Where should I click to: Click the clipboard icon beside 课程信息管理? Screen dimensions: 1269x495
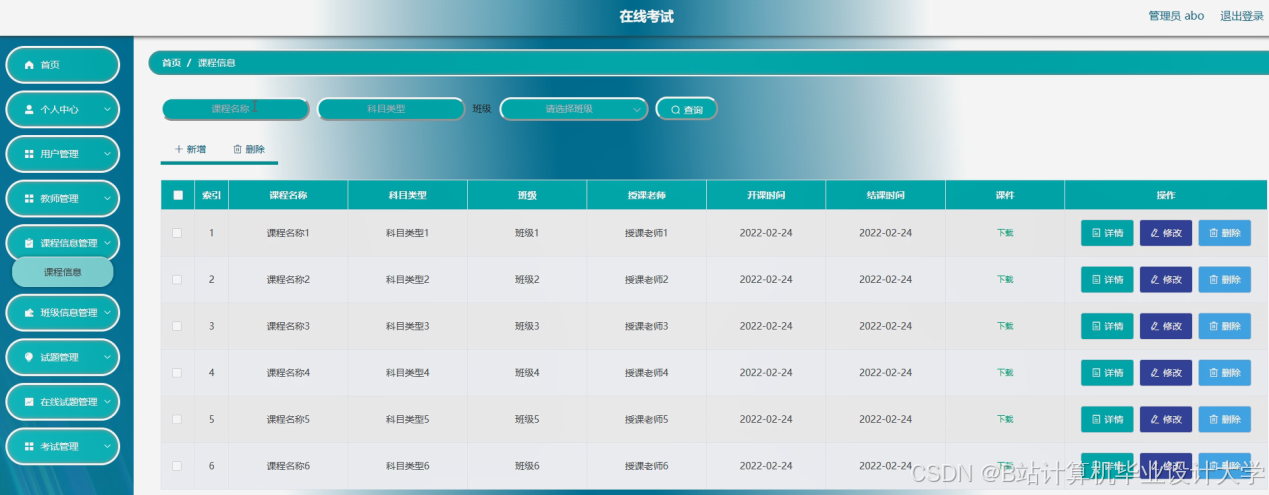click(29, 243)
